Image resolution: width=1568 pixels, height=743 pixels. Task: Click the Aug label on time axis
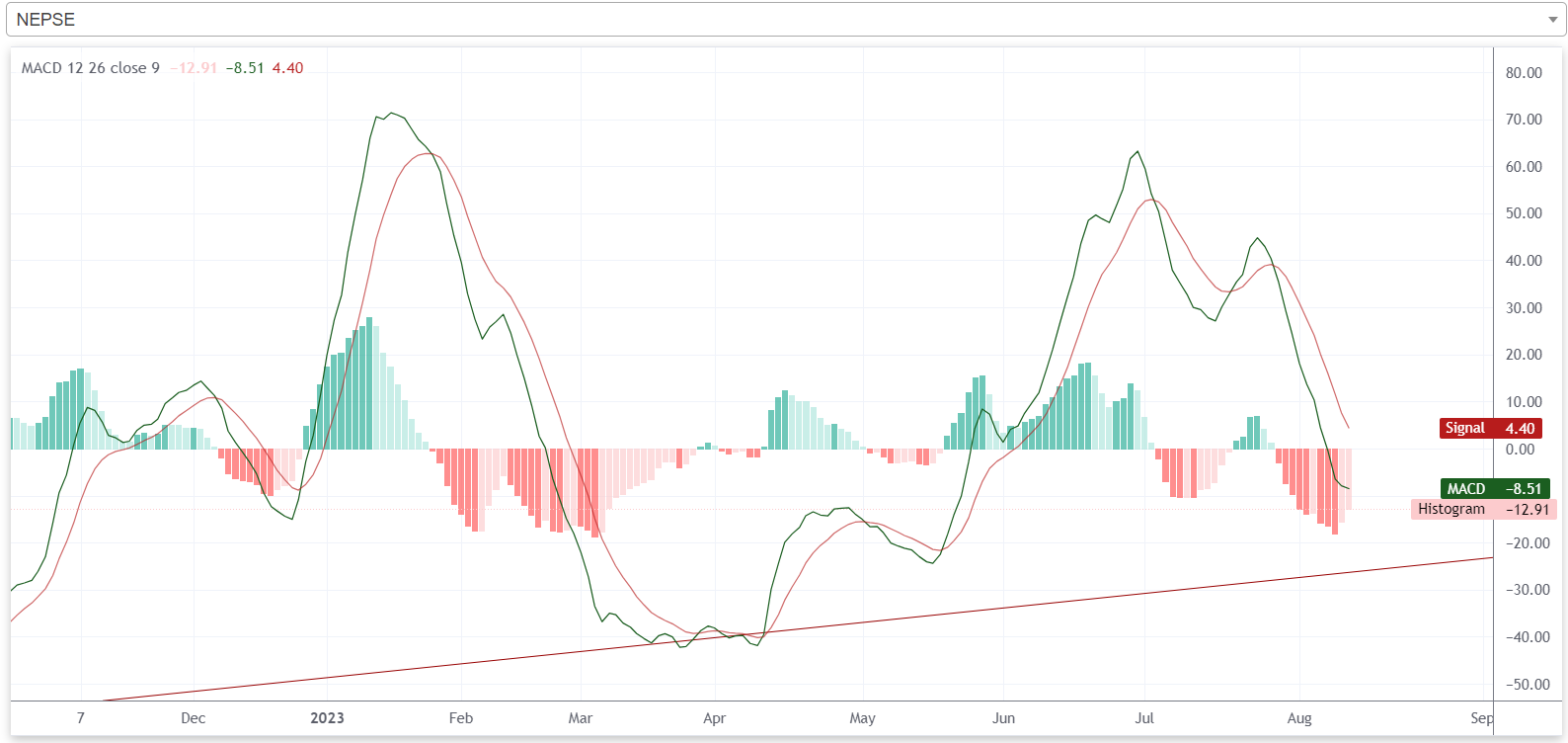click(x=1299, y=718)
